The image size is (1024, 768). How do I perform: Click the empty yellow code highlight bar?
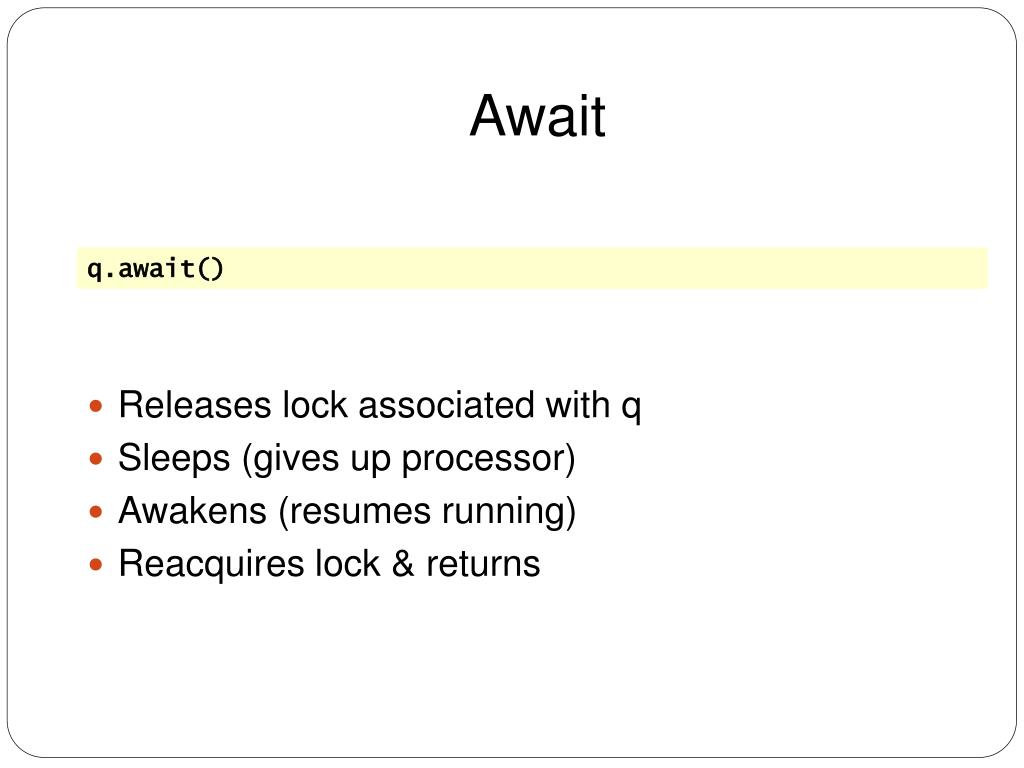[532, 268]
